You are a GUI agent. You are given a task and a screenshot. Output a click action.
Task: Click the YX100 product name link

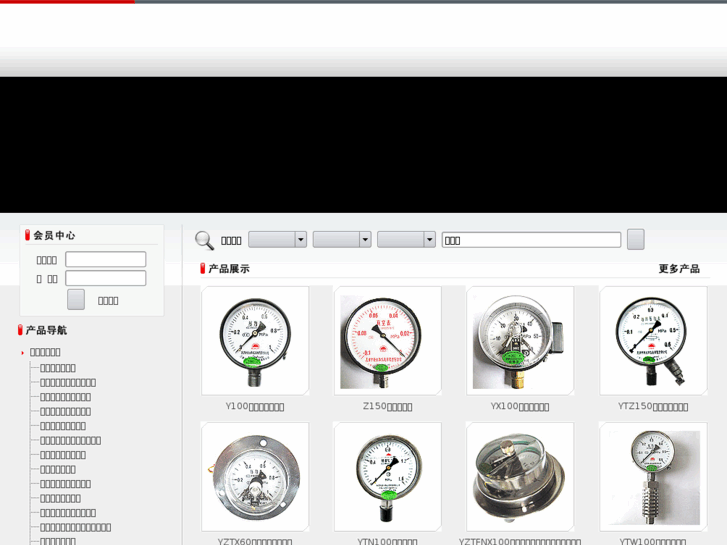(x=520, y=407)
